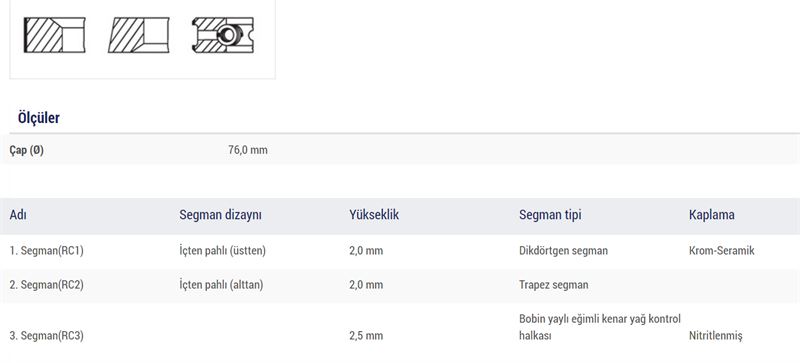800x363 pixels.
Task: Select the 2. Segman(RC2) row name
Action: point(46,285)
